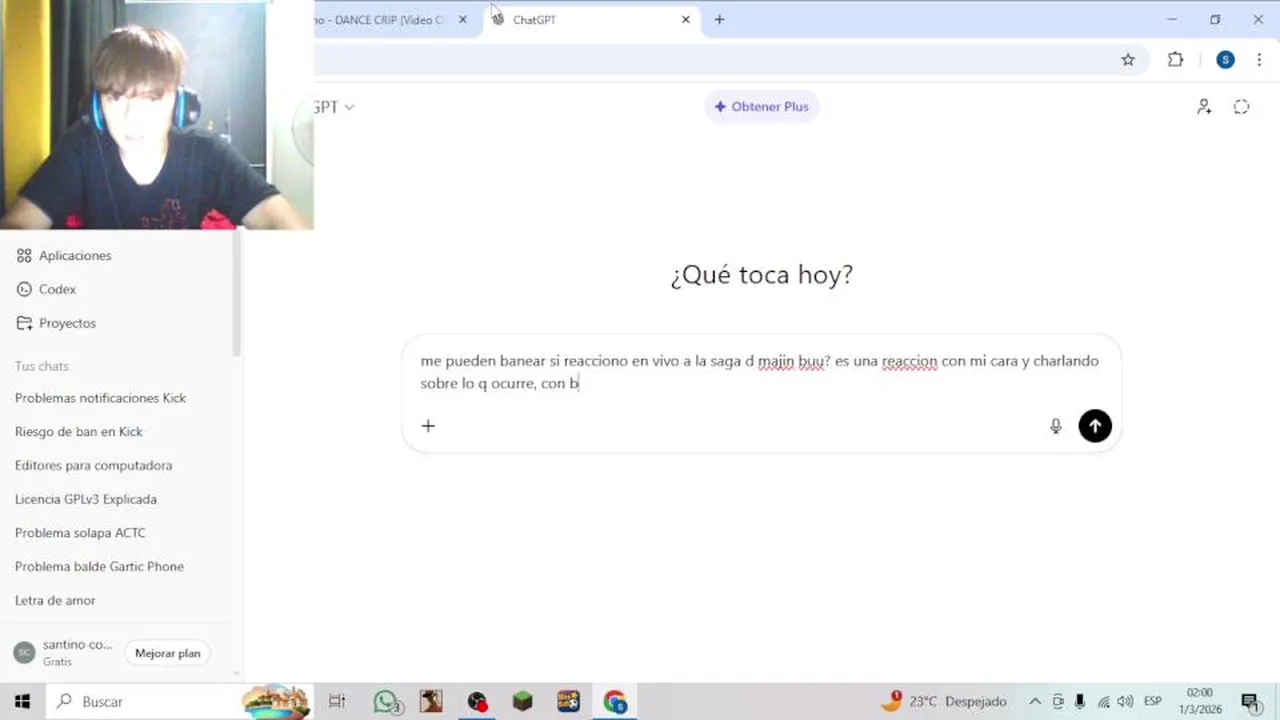Viewport: 1280px width, 720px height.
Task: Click the Mejorar plan button
Action: 168,653
